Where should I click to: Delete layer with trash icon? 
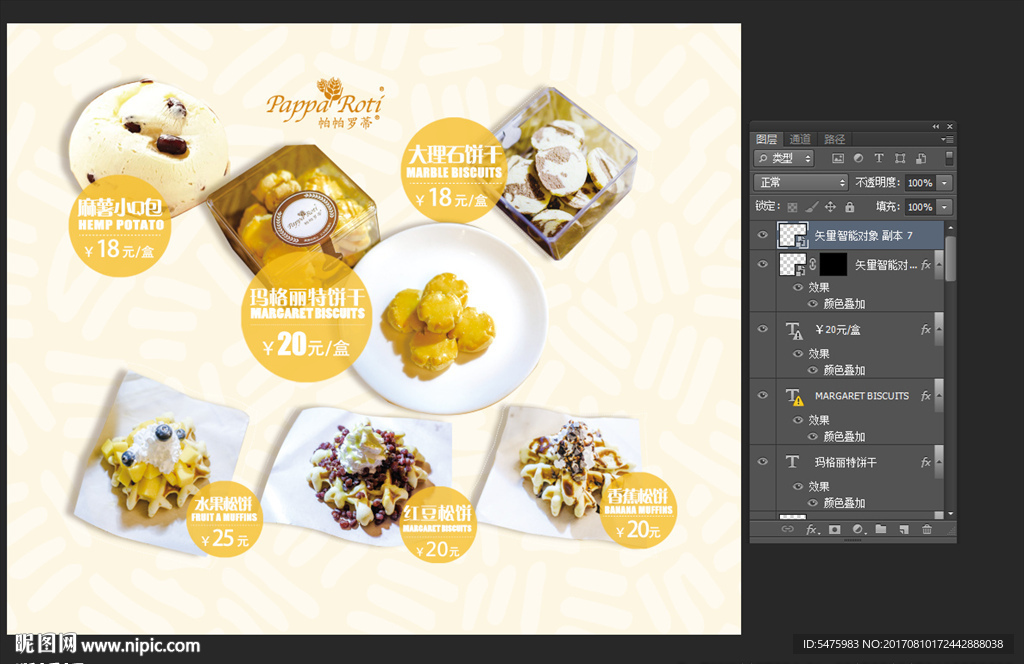click(x=927, y=530)
